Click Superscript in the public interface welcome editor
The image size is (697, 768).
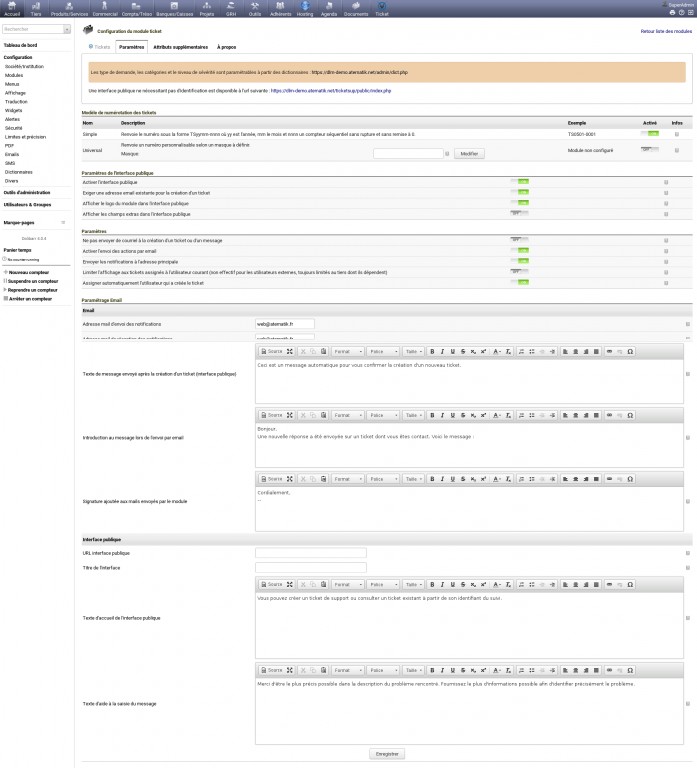tap(483, 584)
